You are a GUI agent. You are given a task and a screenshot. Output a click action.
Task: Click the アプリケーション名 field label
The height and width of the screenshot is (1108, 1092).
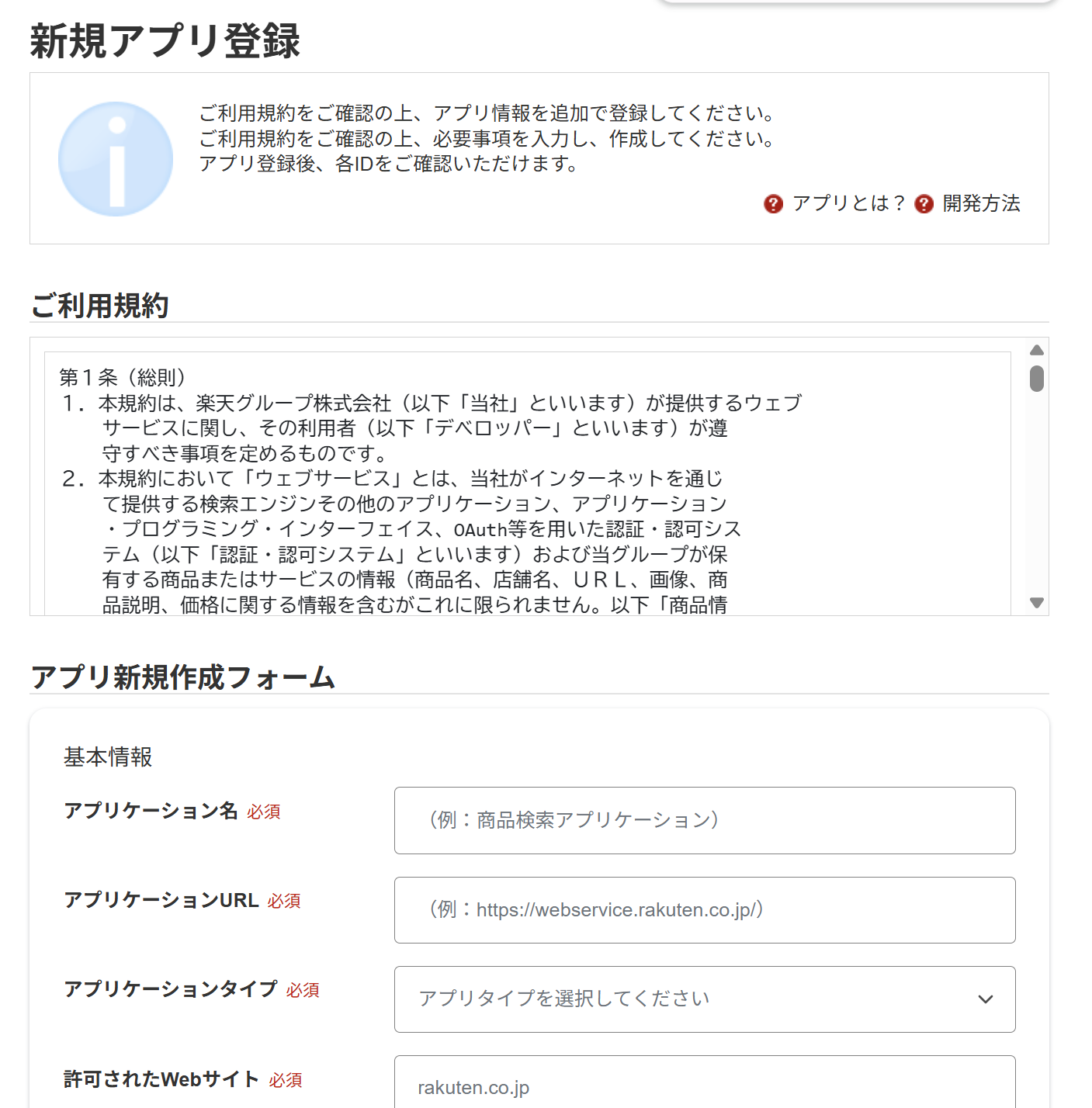151,810
